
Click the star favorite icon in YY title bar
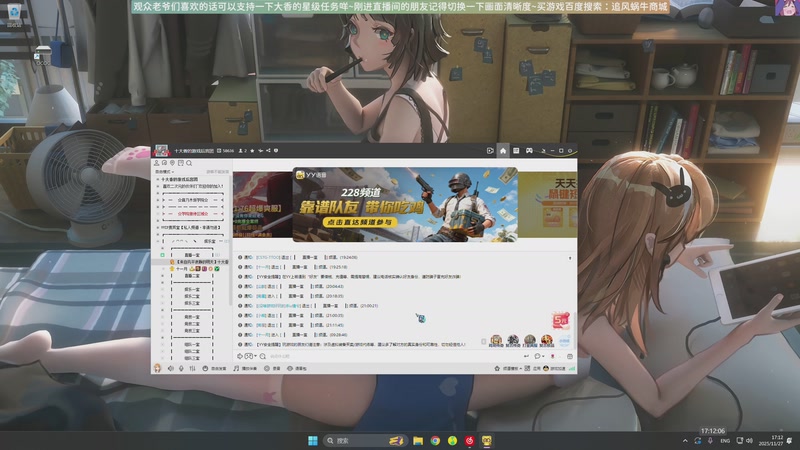252,151
